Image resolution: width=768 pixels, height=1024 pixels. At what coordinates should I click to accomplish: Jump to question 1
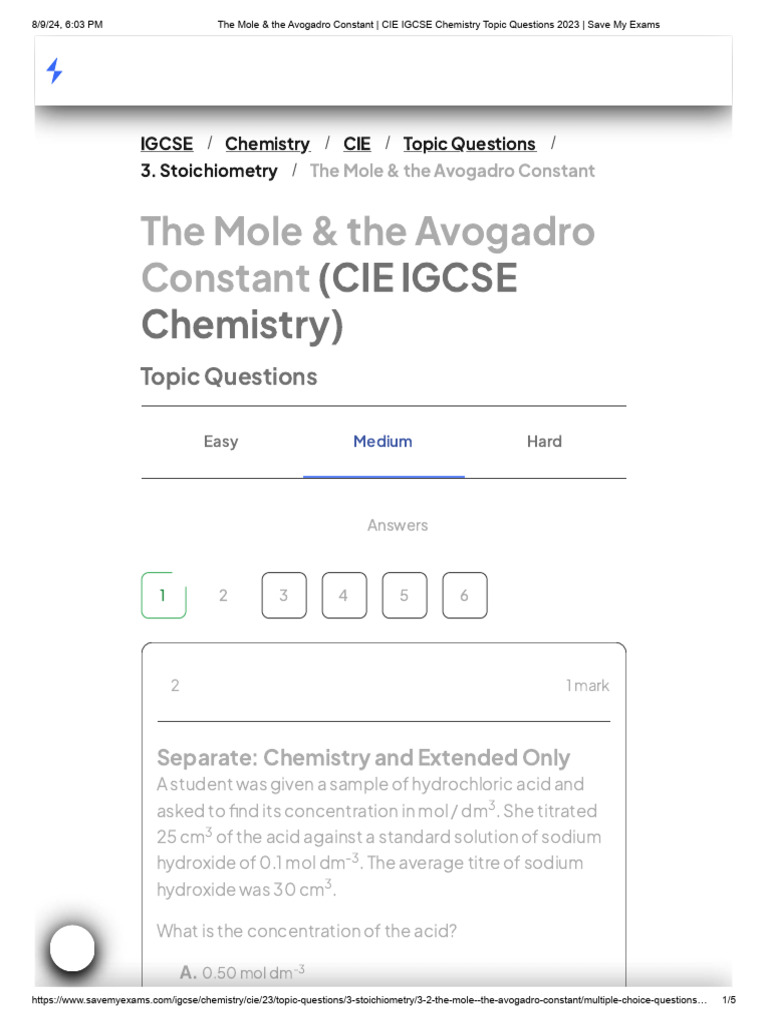coord(163,595)
